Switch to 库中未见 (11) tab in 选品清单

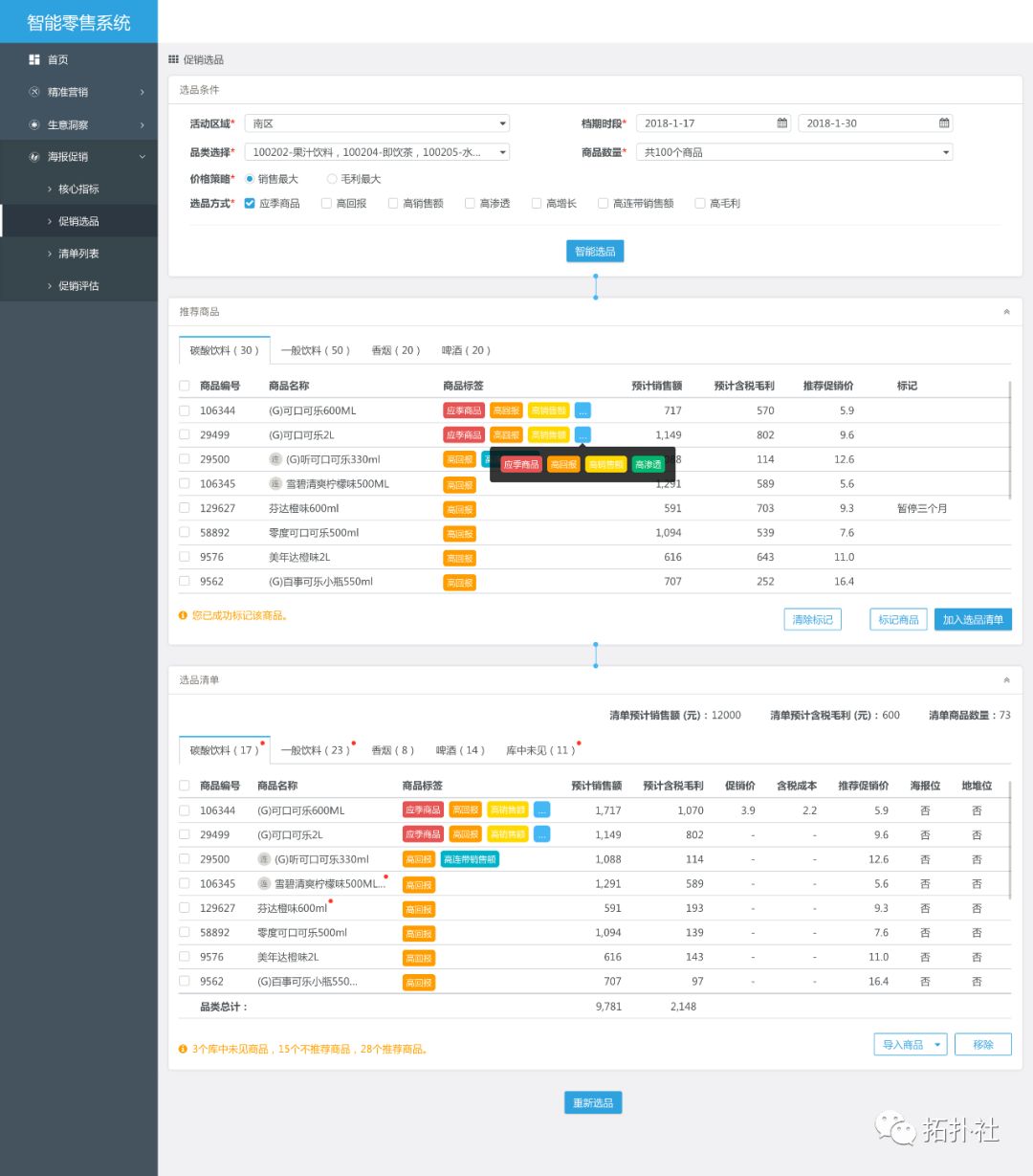click(x=540, y=750)
